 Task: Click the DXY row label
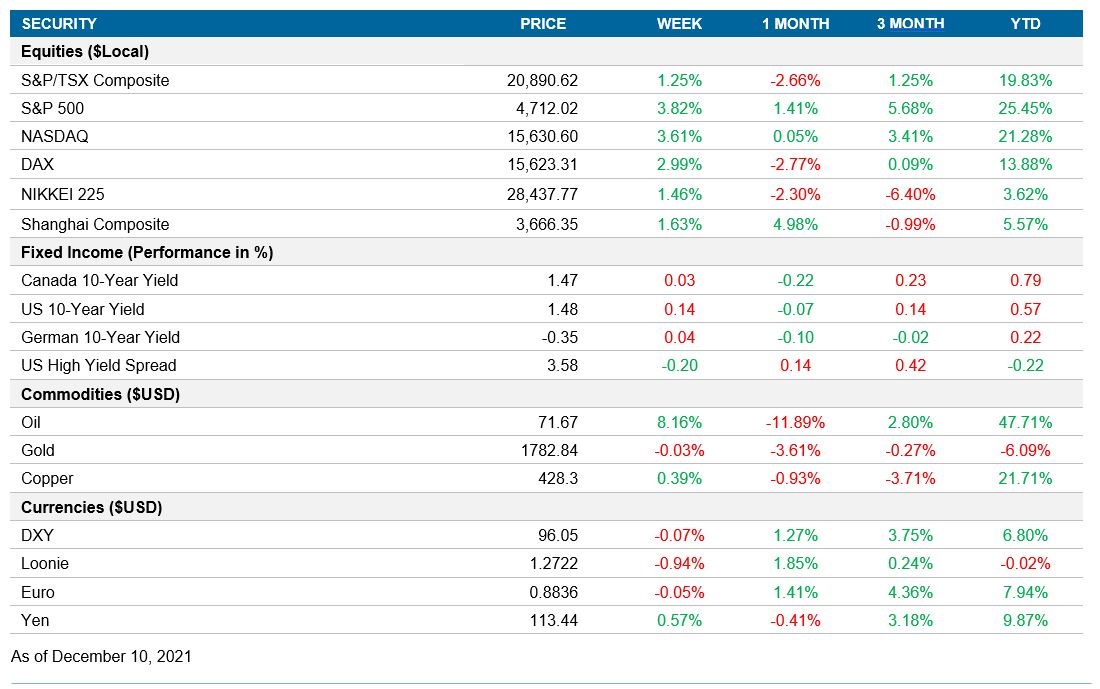coord(37,535)
